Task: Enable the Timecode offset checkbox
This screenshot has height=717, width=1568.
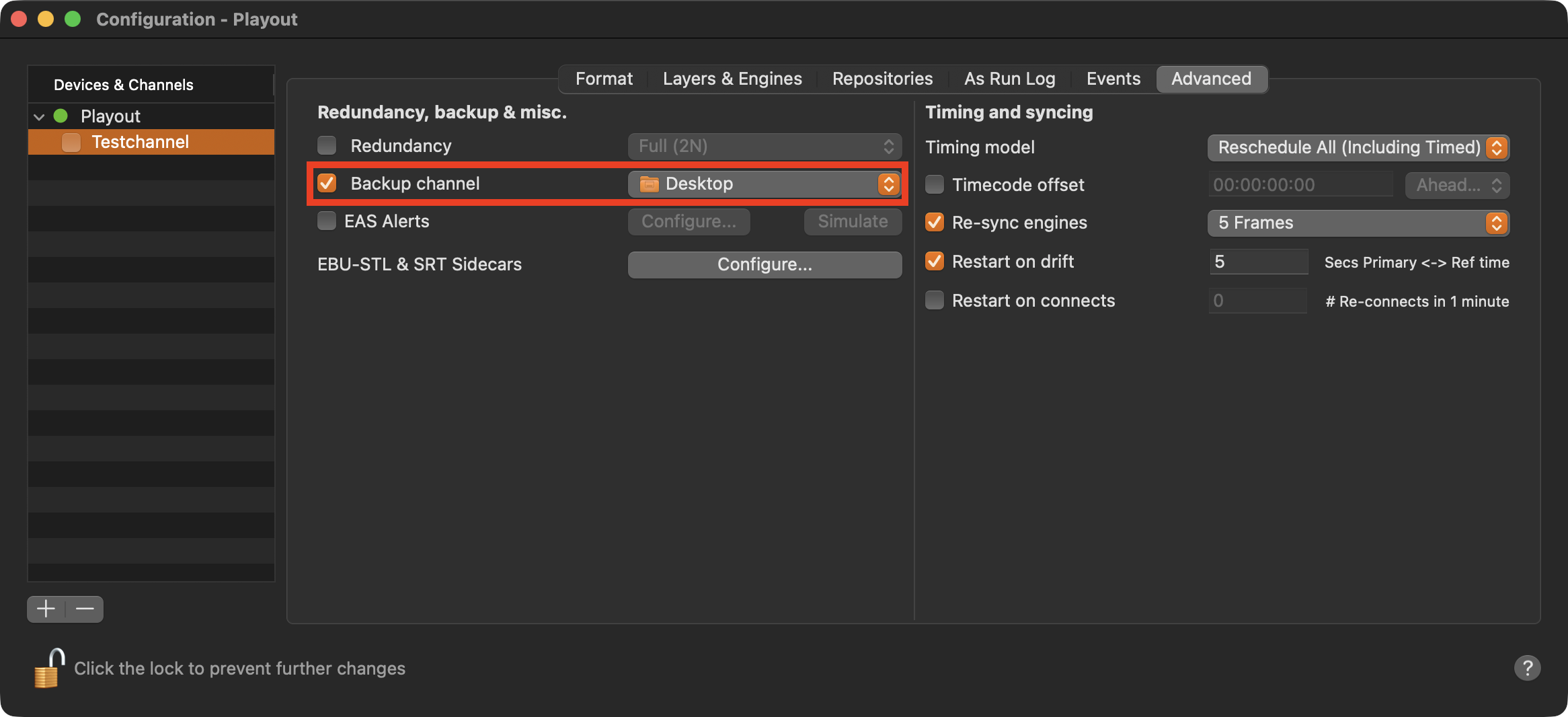Action: tap(935, 184)
